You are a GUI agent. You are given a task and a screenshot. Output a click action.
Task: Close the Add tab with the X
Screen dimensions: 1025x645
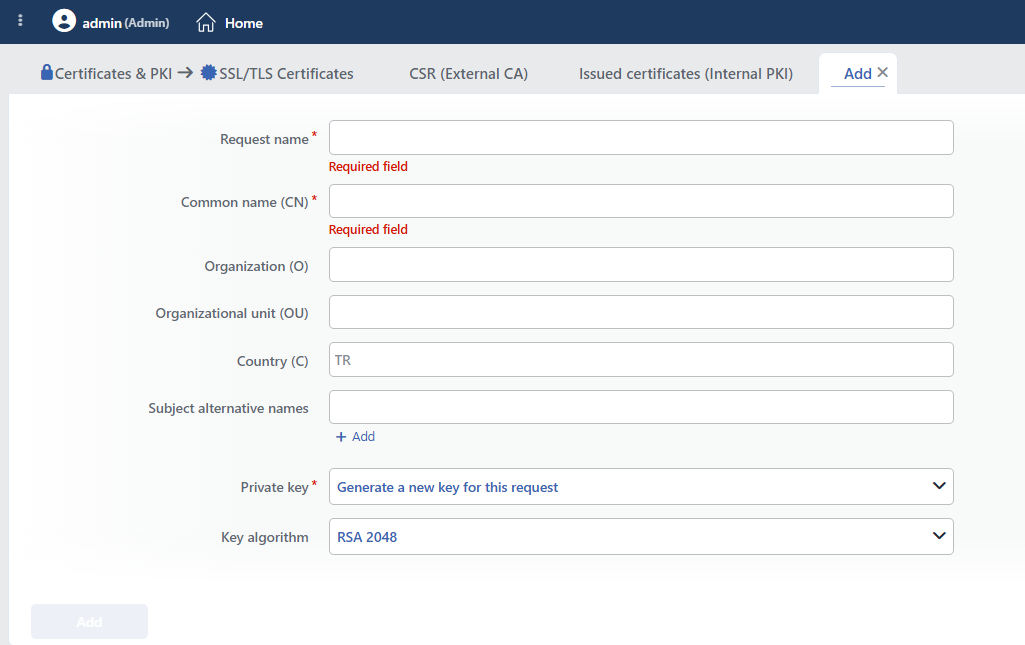[882, 73]
